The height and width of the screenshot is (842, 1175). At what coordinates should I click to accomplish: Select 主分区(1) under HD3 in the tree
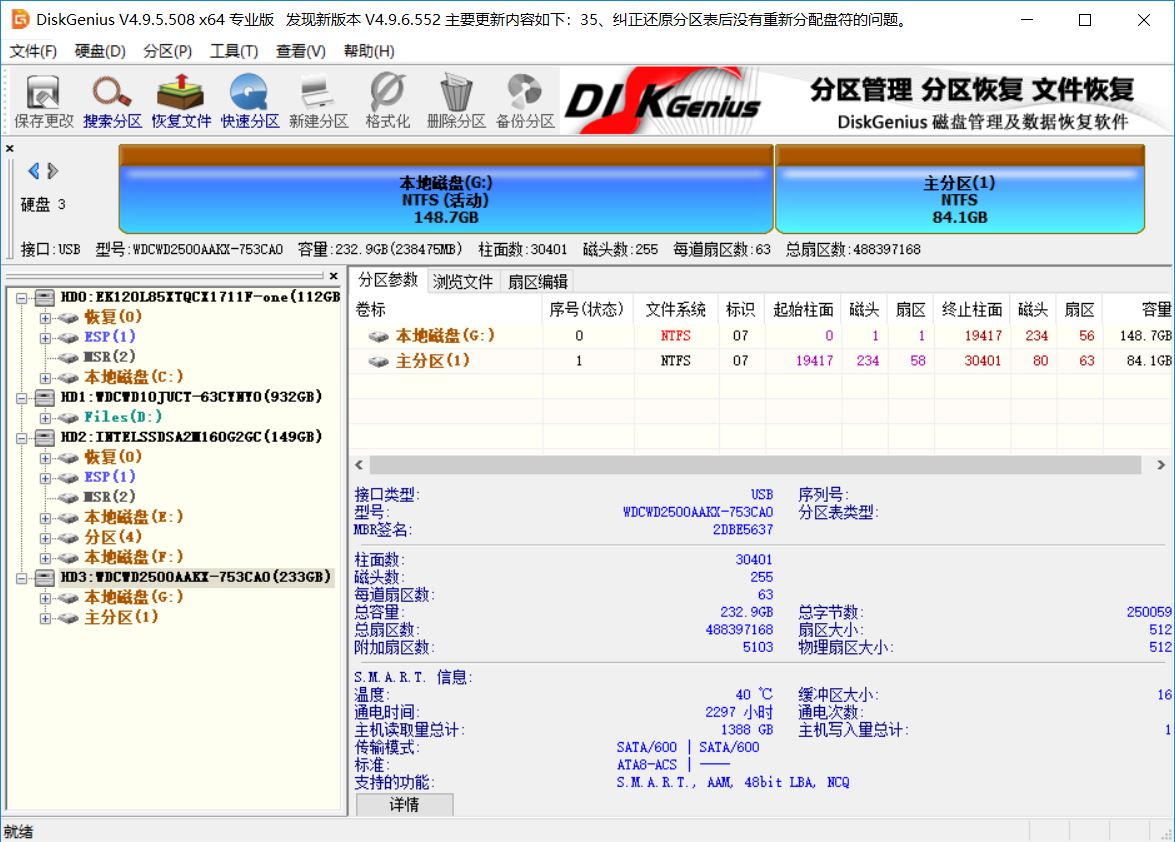pos(121,617)
